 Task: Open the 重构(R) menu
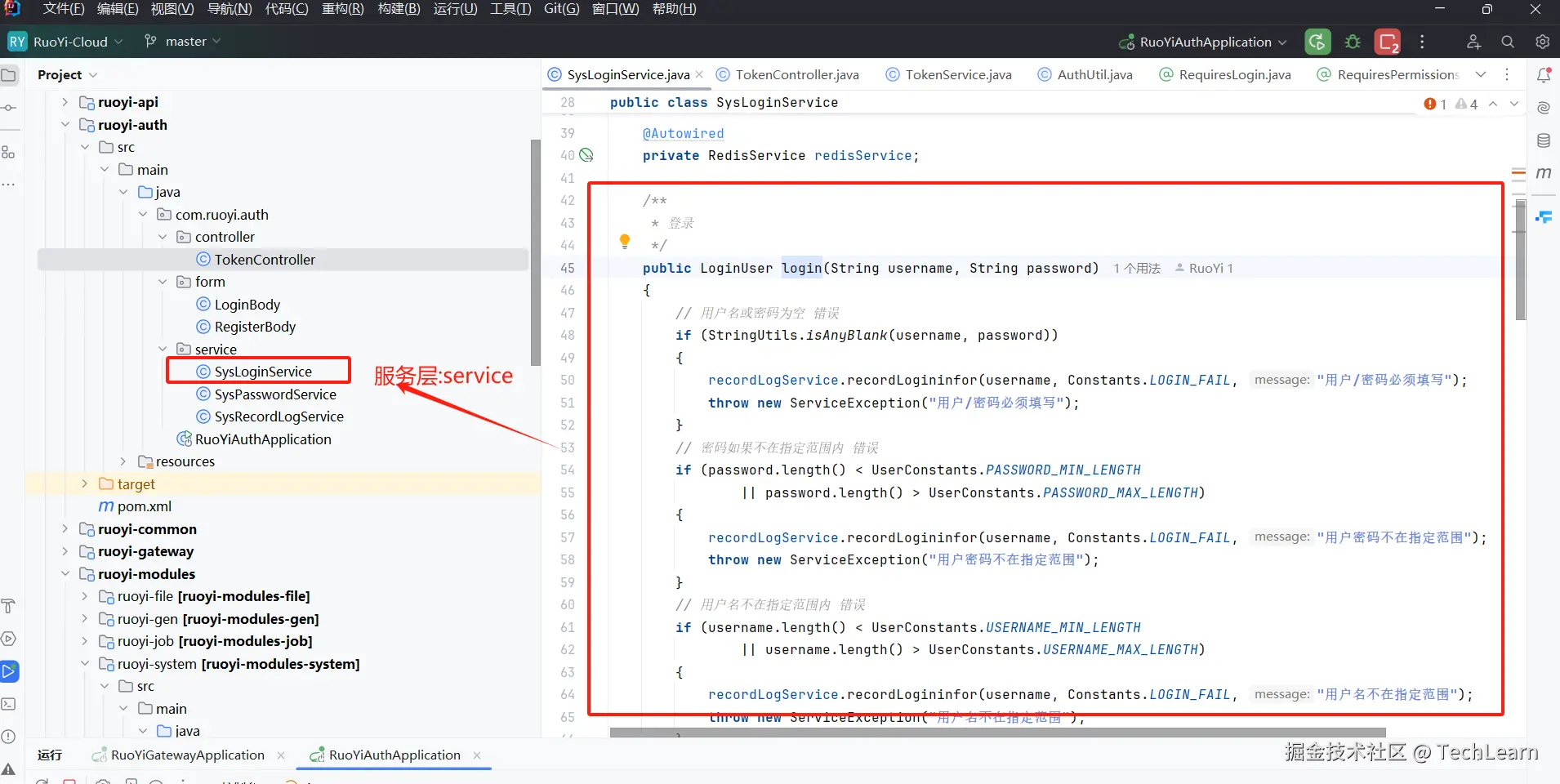[x=343, y=9]
